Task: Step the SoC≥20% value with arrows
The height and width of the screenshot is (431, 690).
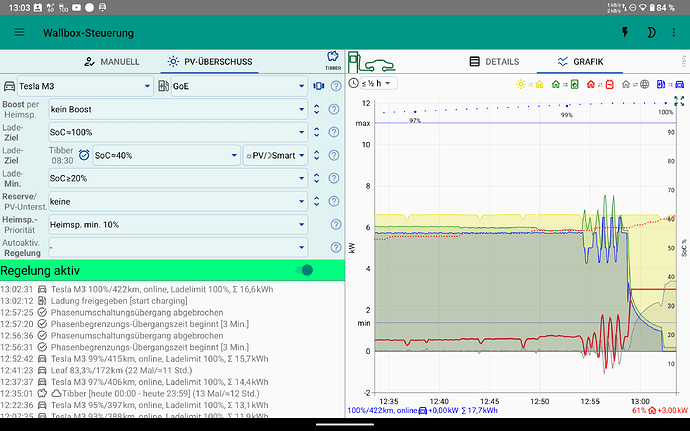Action: (x=316, y=178)
